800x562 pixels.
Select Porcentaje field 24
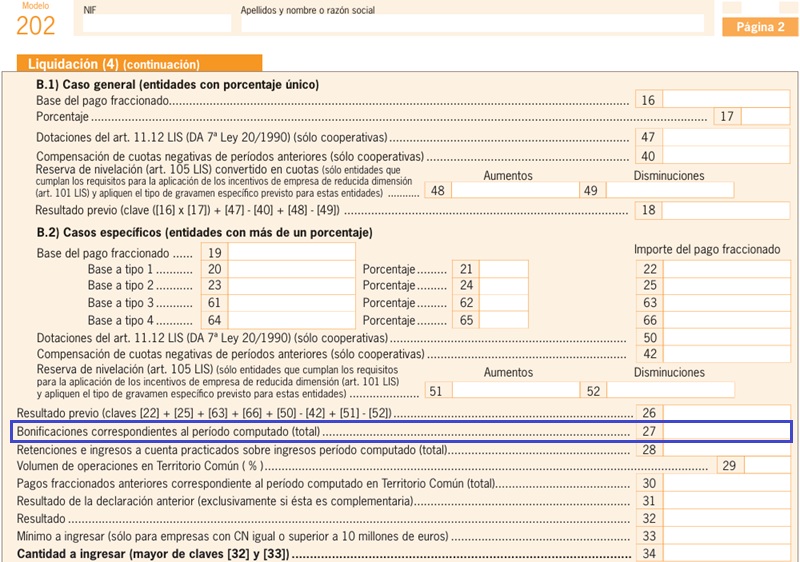tap(504, 286)
